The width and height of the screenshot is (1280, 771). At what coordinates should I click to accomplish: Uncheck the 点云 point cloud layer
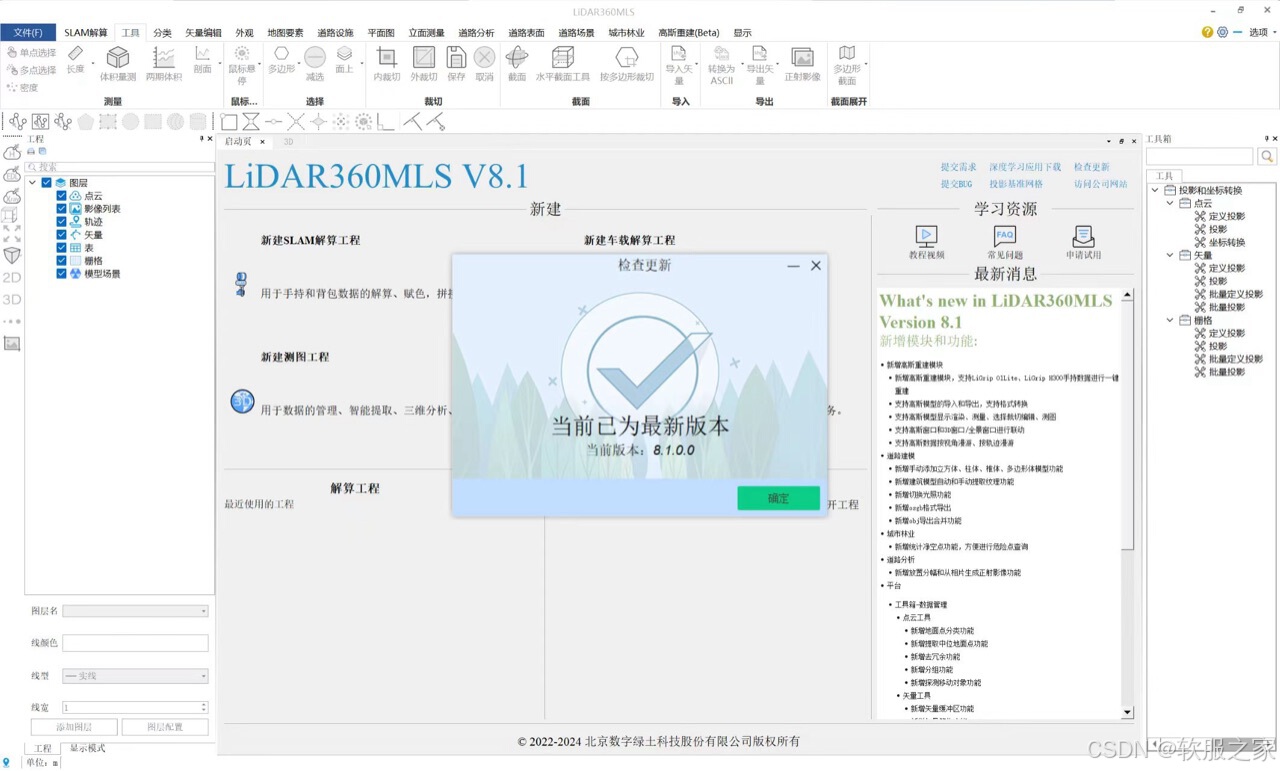pos(62,196)
